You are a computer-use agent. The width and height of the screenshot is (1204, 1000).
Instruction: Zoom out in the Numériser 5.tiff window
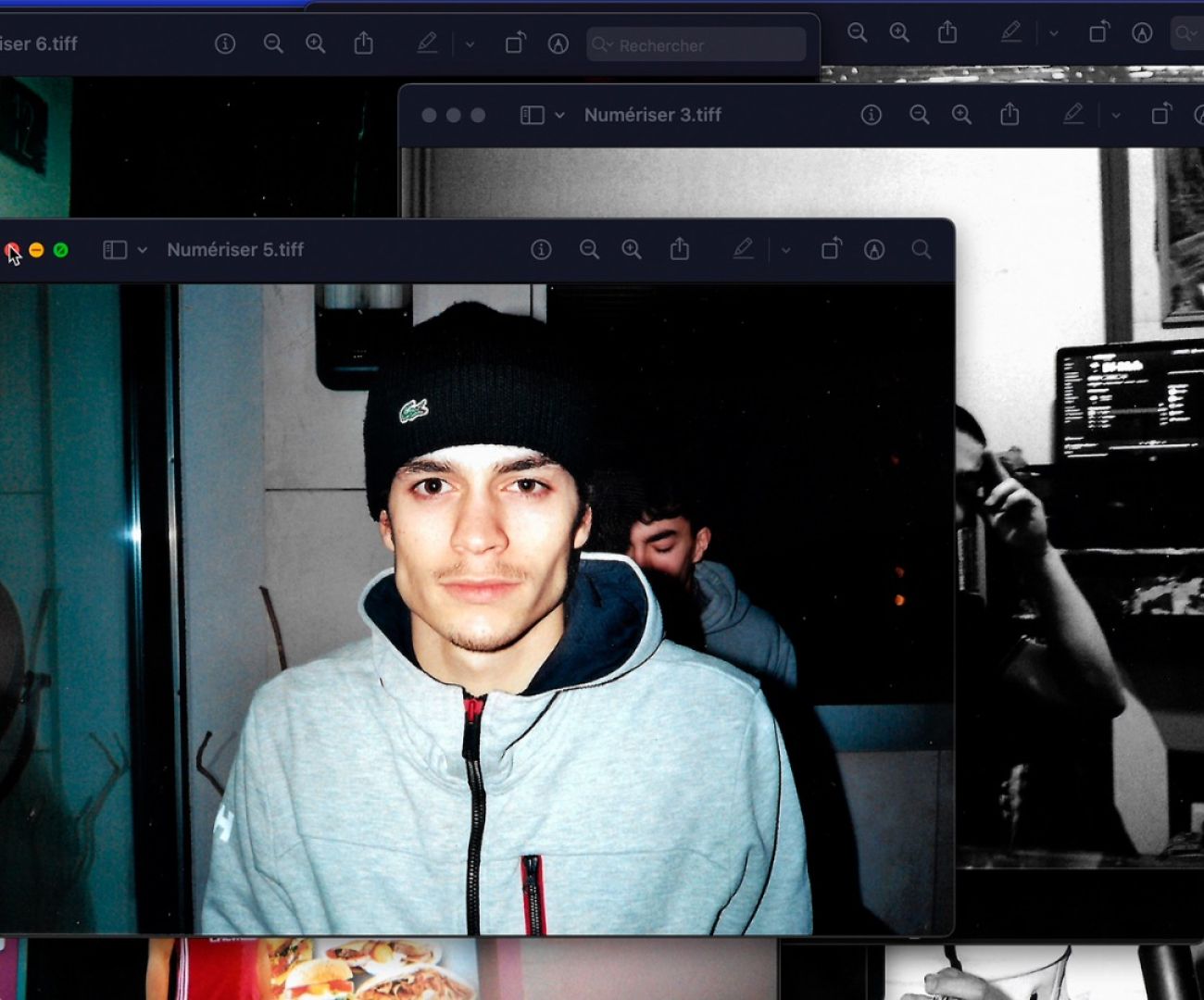589,249
